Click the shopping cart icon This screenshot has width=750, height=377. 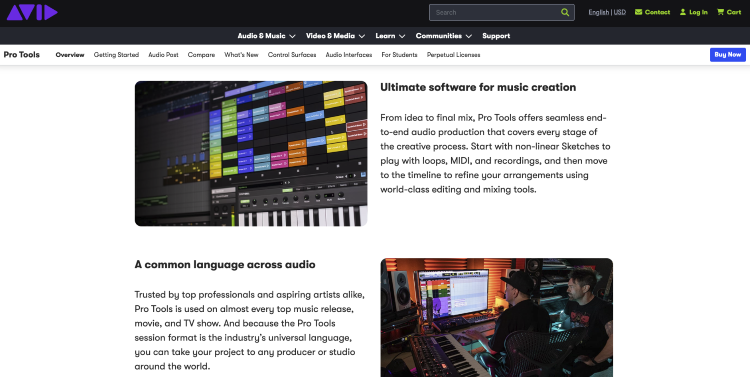click(720, 12)
